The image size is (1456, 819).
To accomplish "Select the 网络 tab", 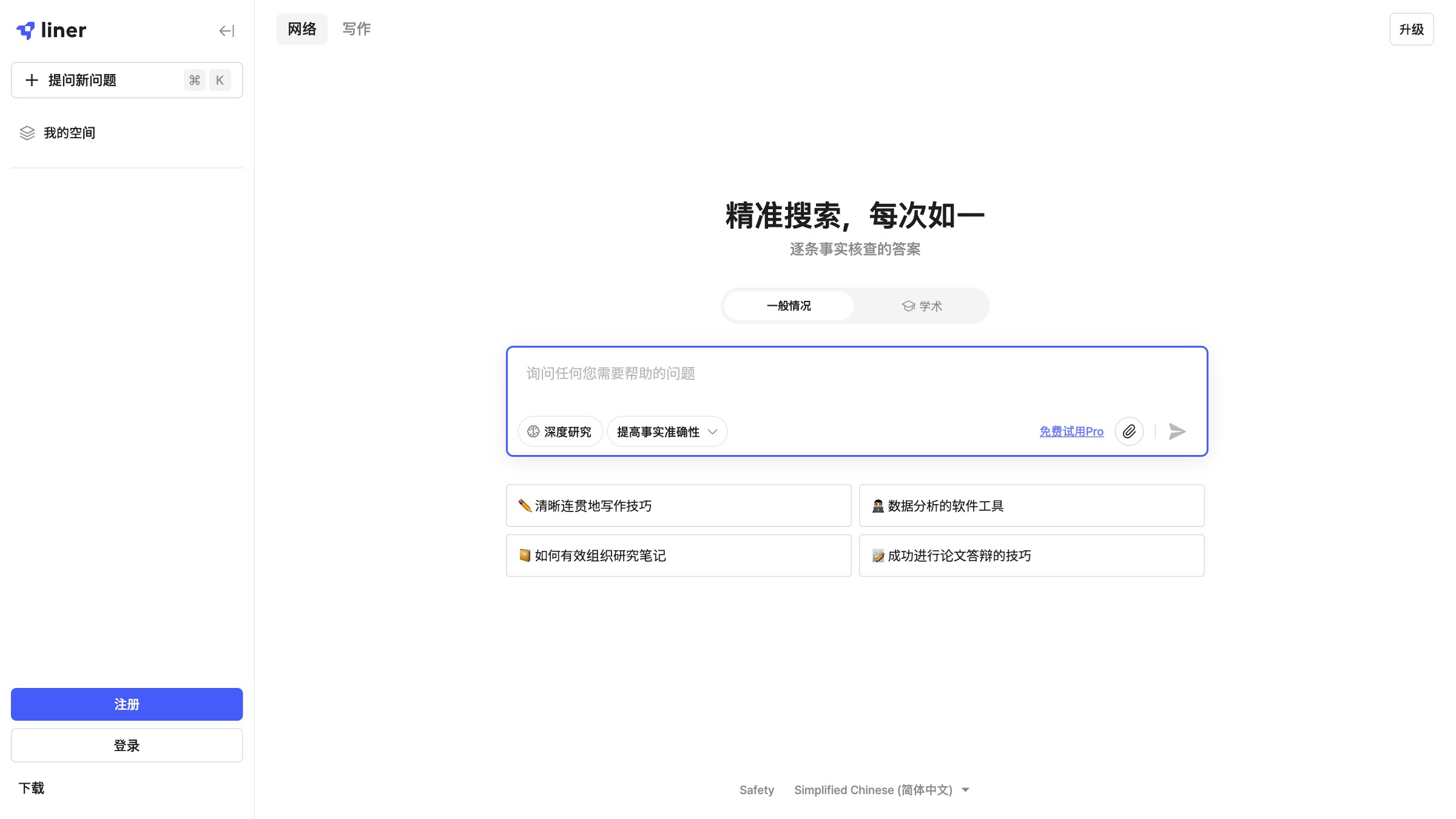I will pyautogui.click(x=302, y=29).
